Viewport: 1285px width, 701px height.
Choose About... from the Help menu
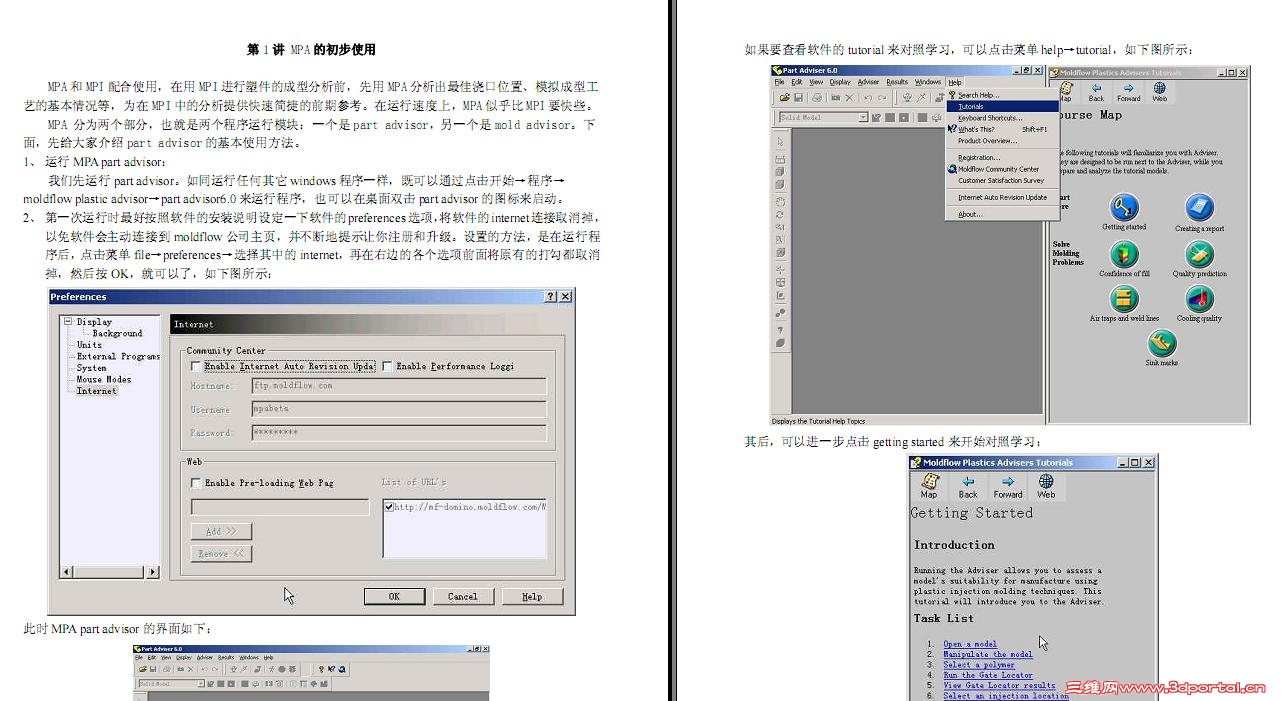(x=1002, y=214)
